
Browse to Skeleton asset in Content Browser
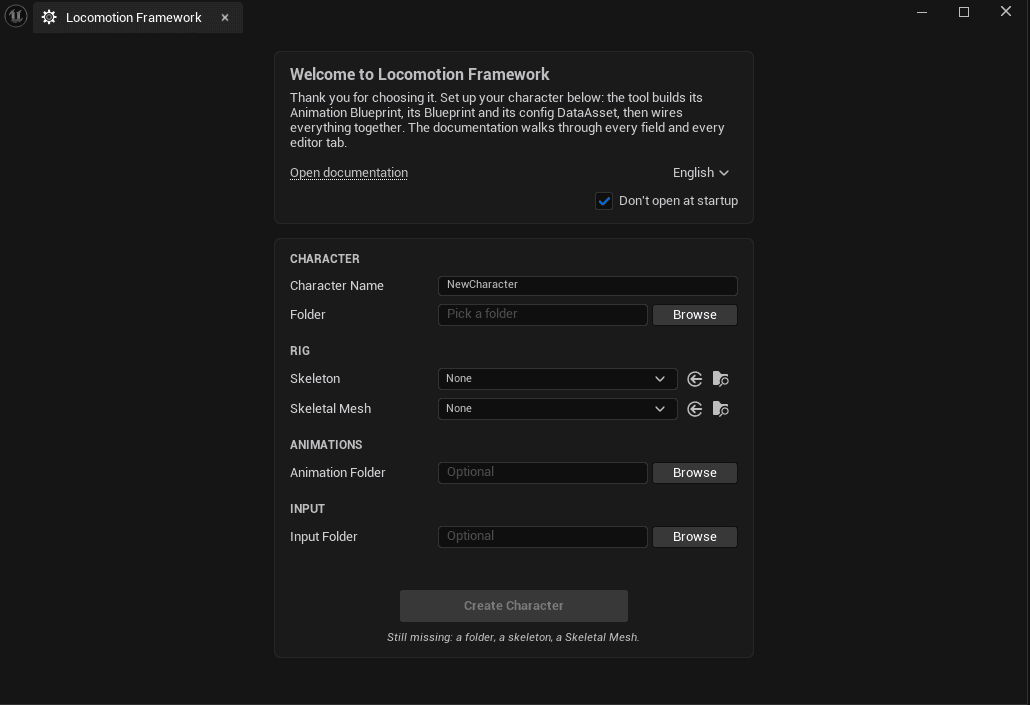click(x=721, y=379)
